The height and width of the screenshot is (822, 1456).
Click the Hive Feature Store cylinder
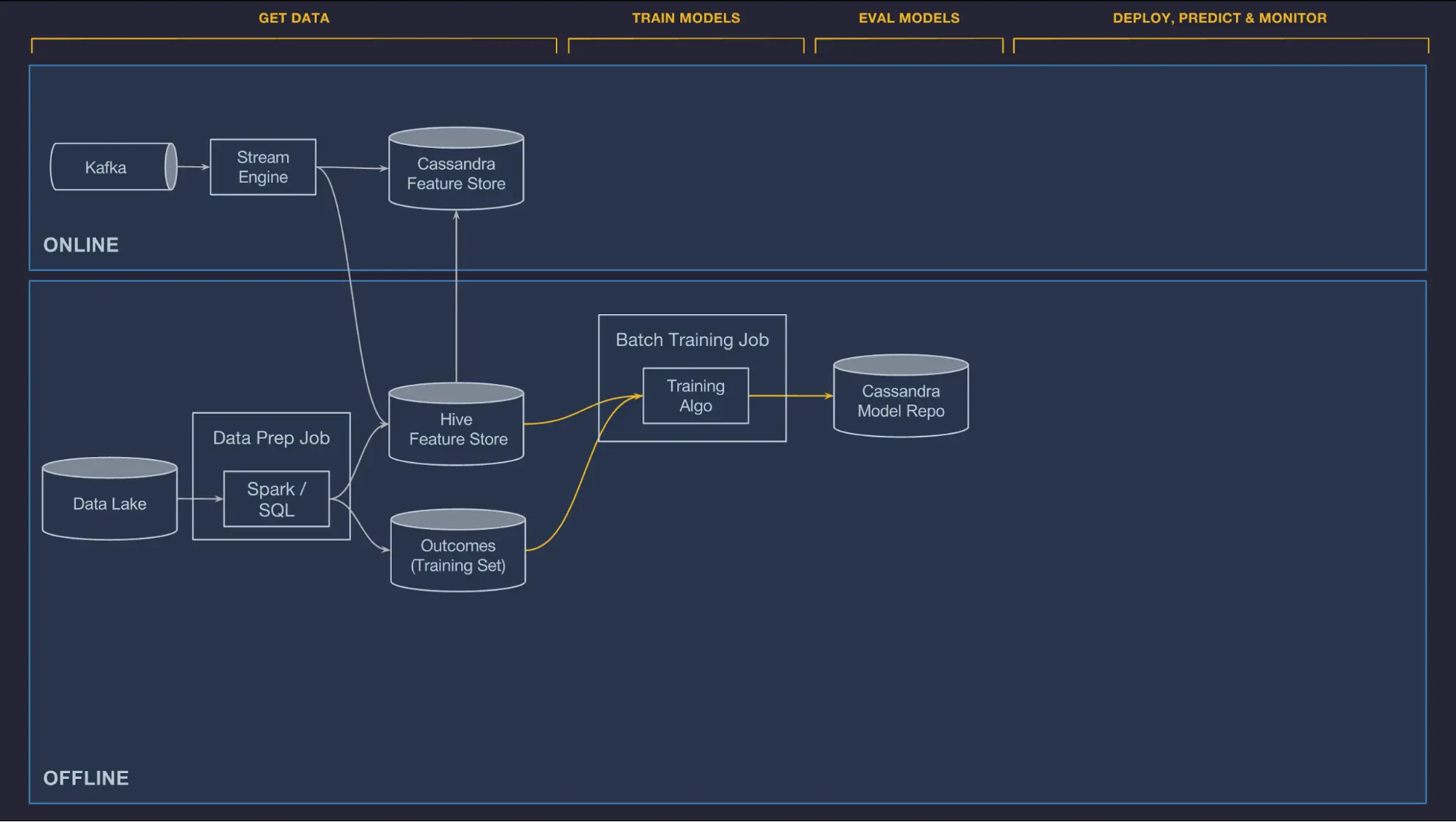tap(456, 429)
